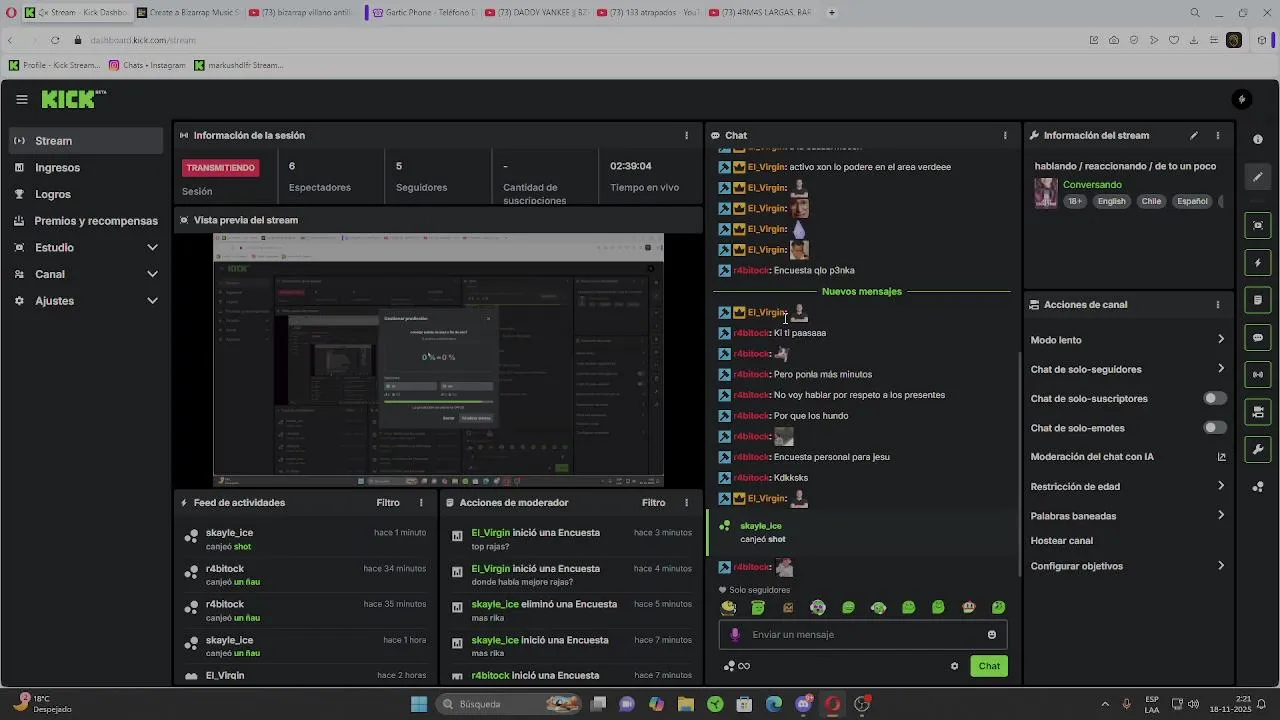The height and width of the screenshot is (720, 1280).
Task: Open the hamburger menu beside the Kick logo
Action: point(22,99)
